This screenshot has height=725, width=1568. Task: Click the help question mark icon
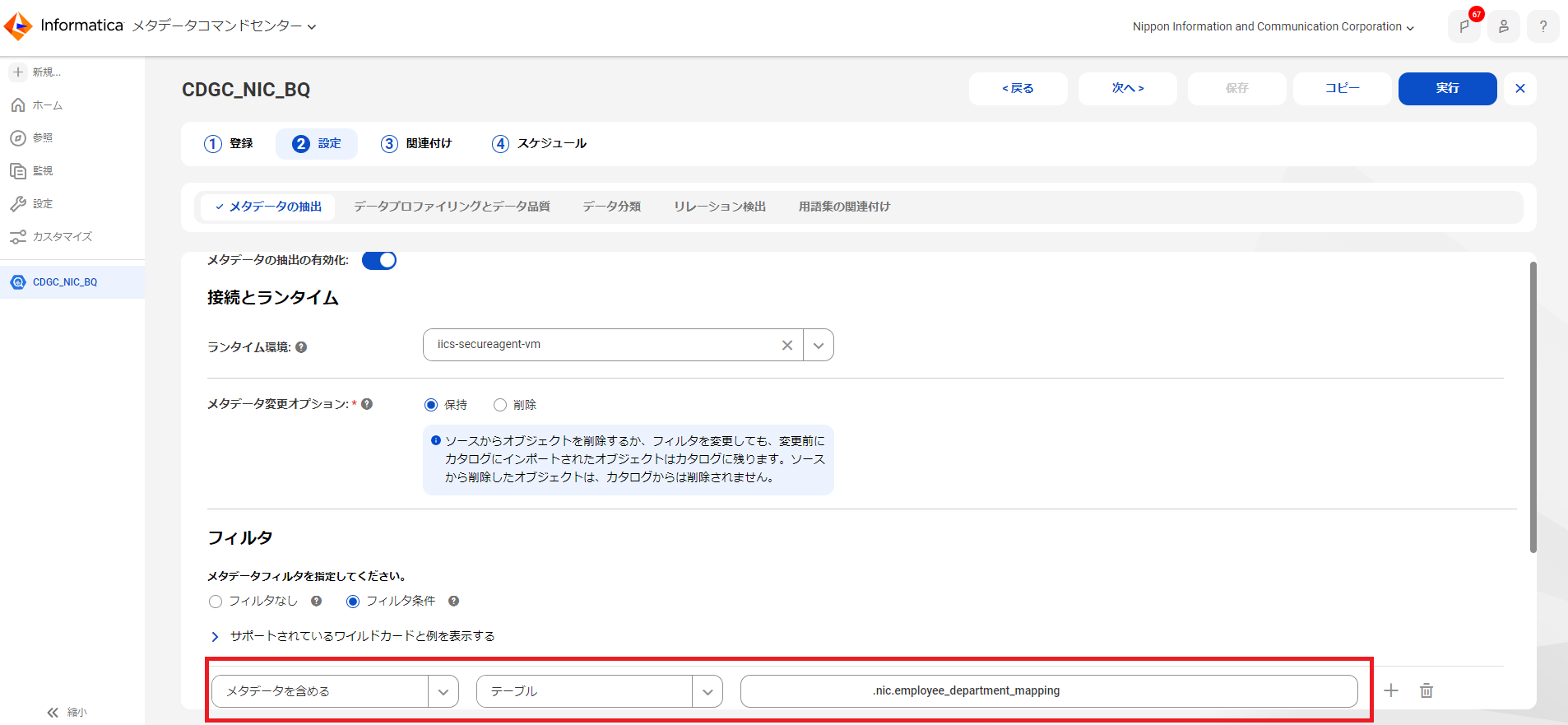(1542, 26)
